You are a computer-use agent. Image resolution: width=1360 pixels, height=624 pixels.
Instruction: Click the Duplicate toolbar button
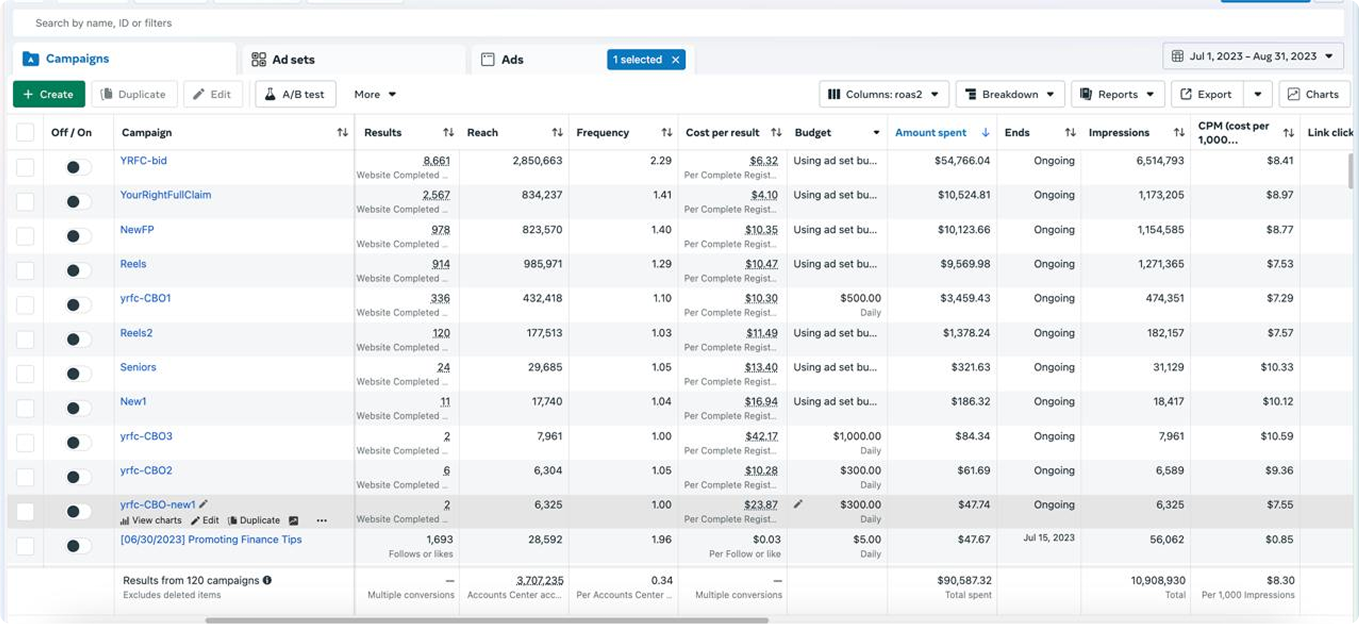click(x=134, y=94)
